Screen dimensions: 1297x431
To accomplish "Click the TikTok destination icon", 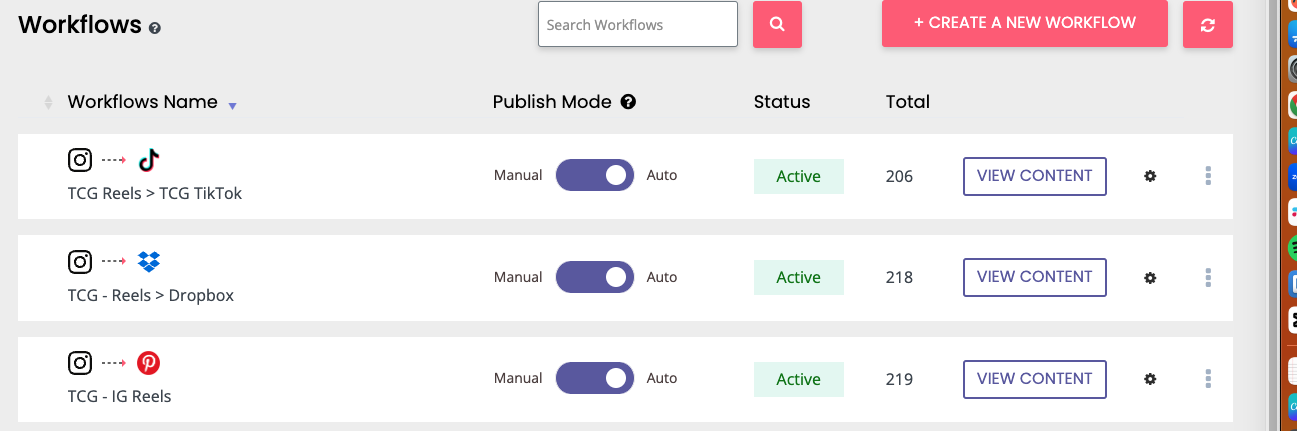I will 149,160.
